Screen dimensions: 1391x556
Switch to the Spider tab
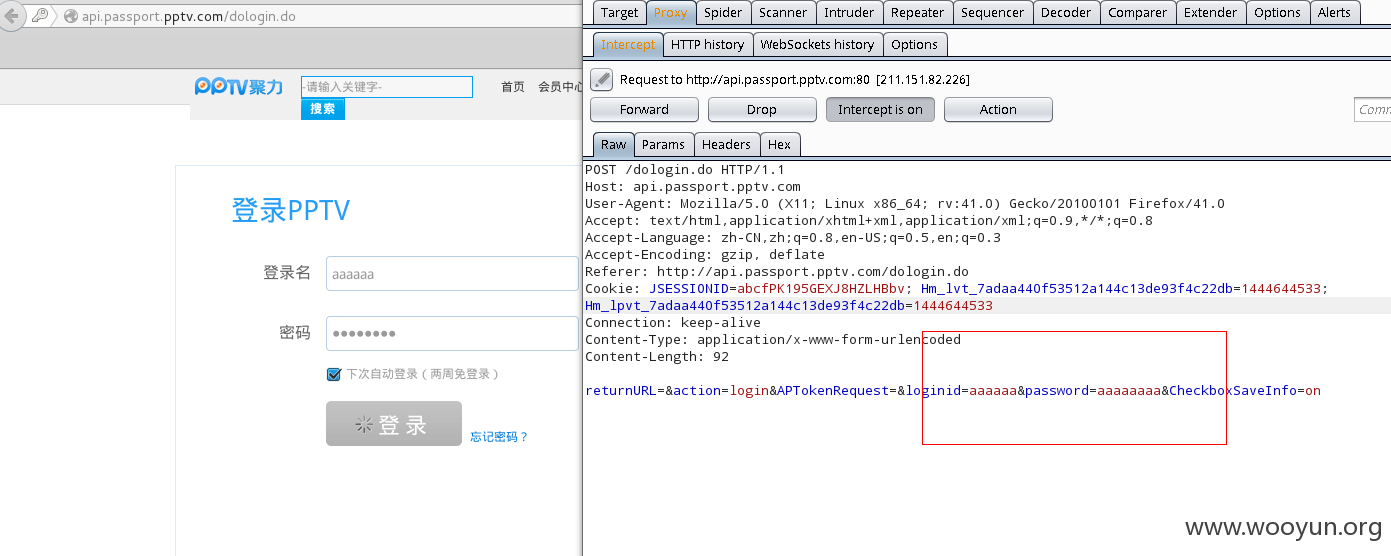722,12
